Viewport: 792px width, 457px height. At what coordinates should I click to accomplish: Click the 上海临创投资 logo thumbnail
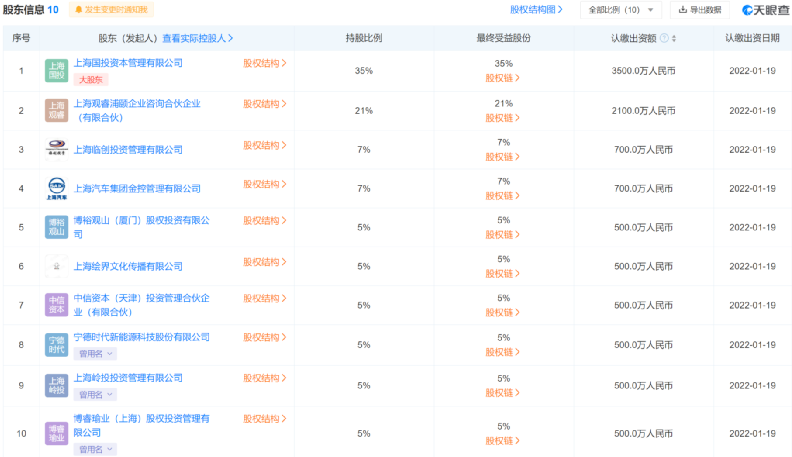(56, 149)
